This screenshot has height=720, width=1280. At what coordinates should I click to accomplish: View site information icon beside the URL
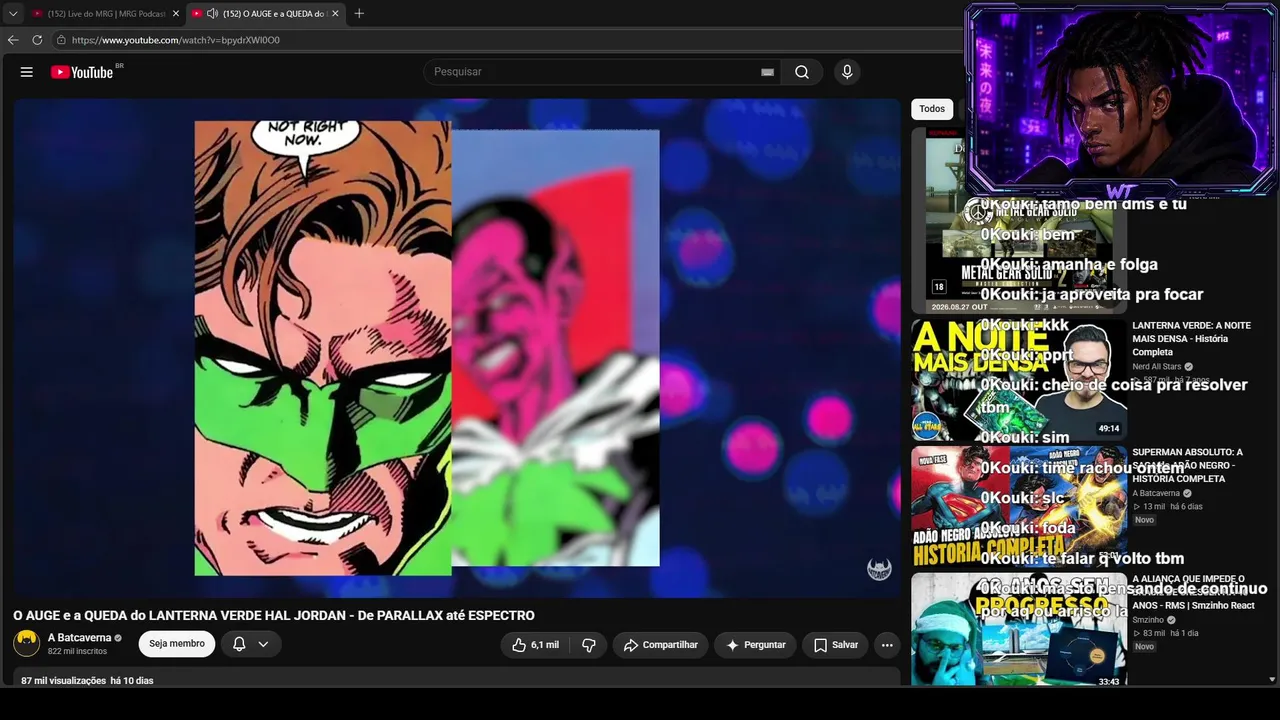point(61,40)
